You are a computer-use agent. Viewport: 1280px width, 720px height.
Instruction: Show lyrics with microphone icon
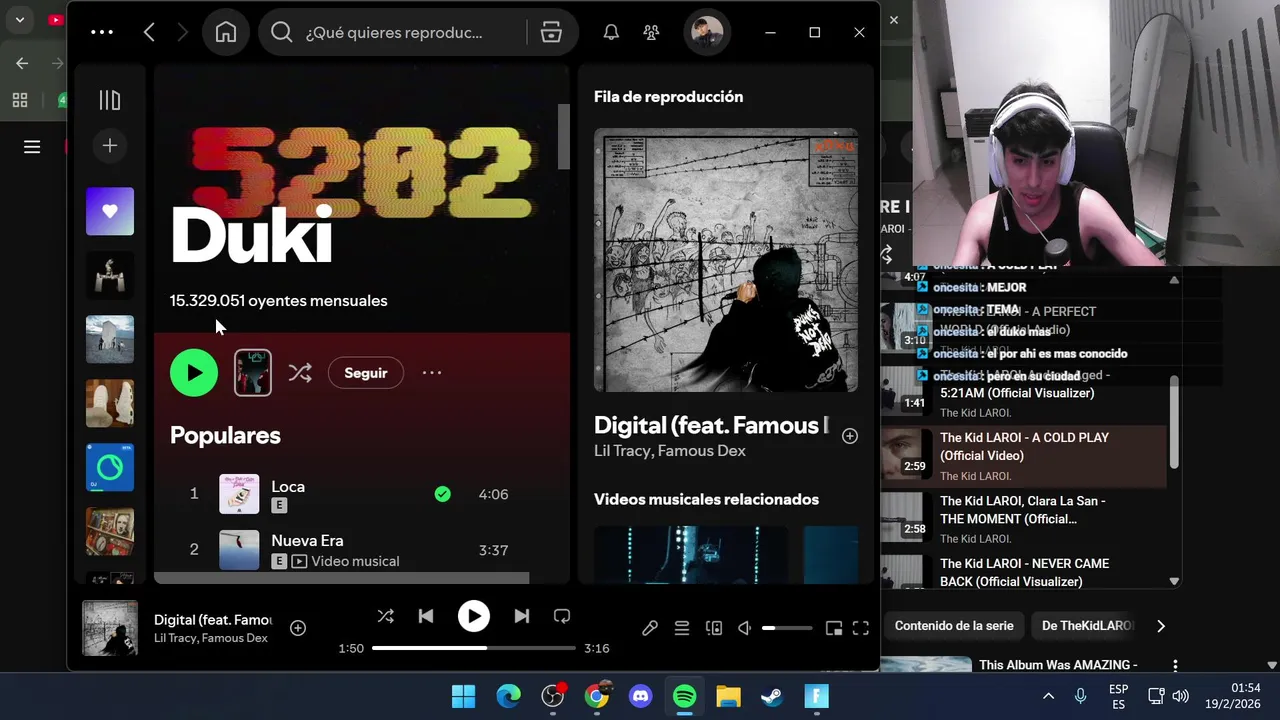[x=650, y=628]
